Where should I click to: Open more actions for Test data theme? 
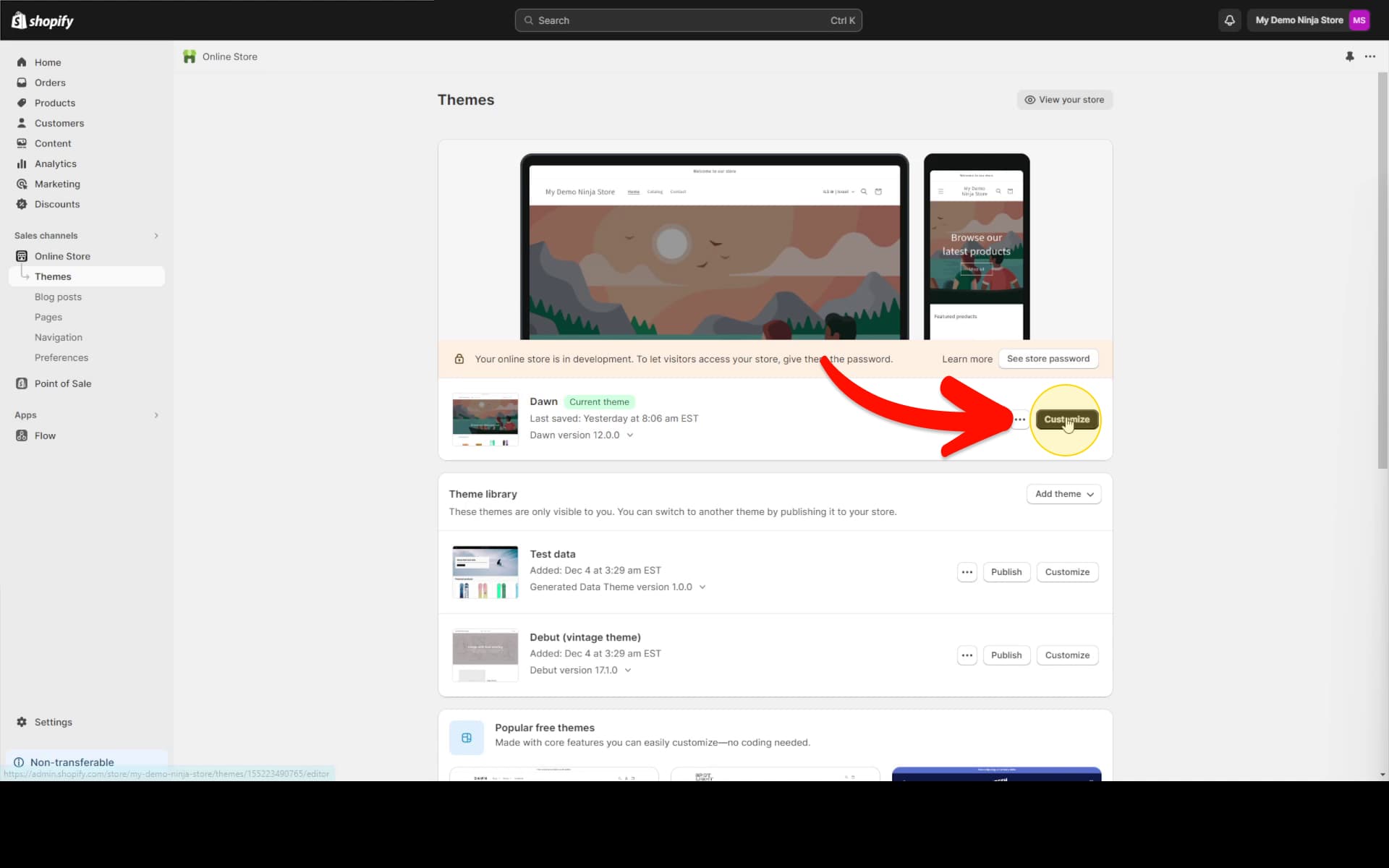point(967,572)
